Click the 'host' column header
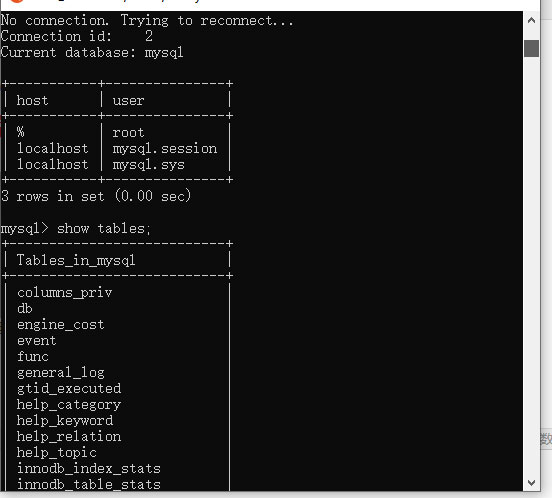Viewport: 552px width, 498px height. point(32,101)
